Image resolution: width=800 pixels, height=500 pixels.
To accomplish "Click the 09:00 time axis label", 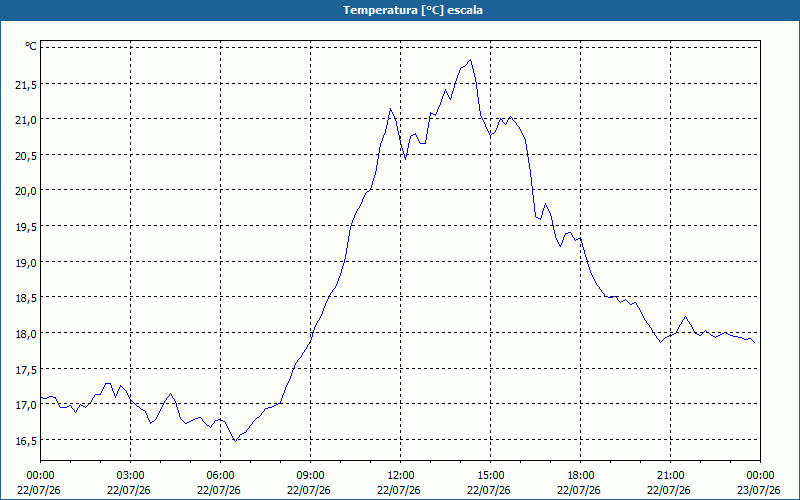I will tap(311, 476).
